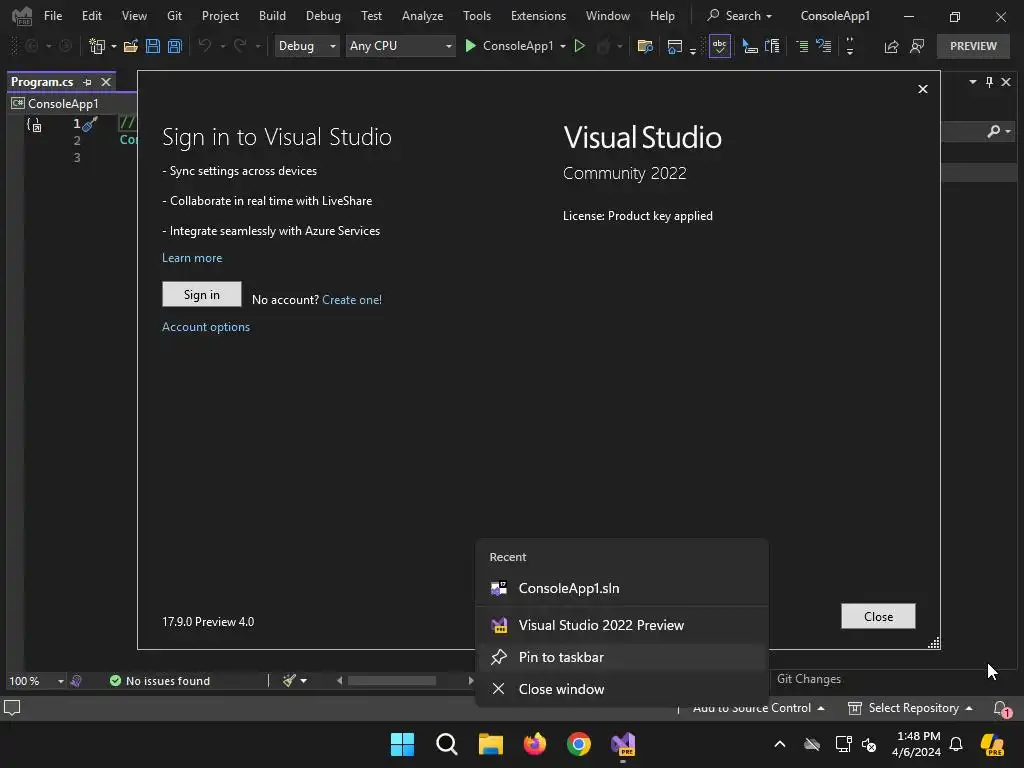
Task: Open file using the folder toolbar icon
Action: 131,46
